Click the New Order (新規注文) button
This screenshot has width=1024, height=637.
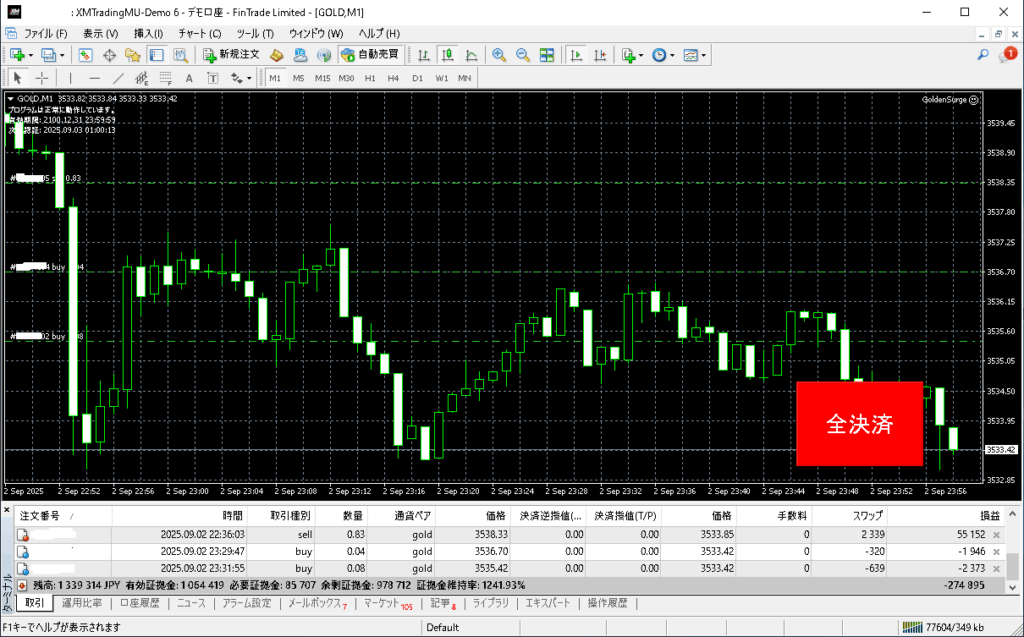(231, 55)
